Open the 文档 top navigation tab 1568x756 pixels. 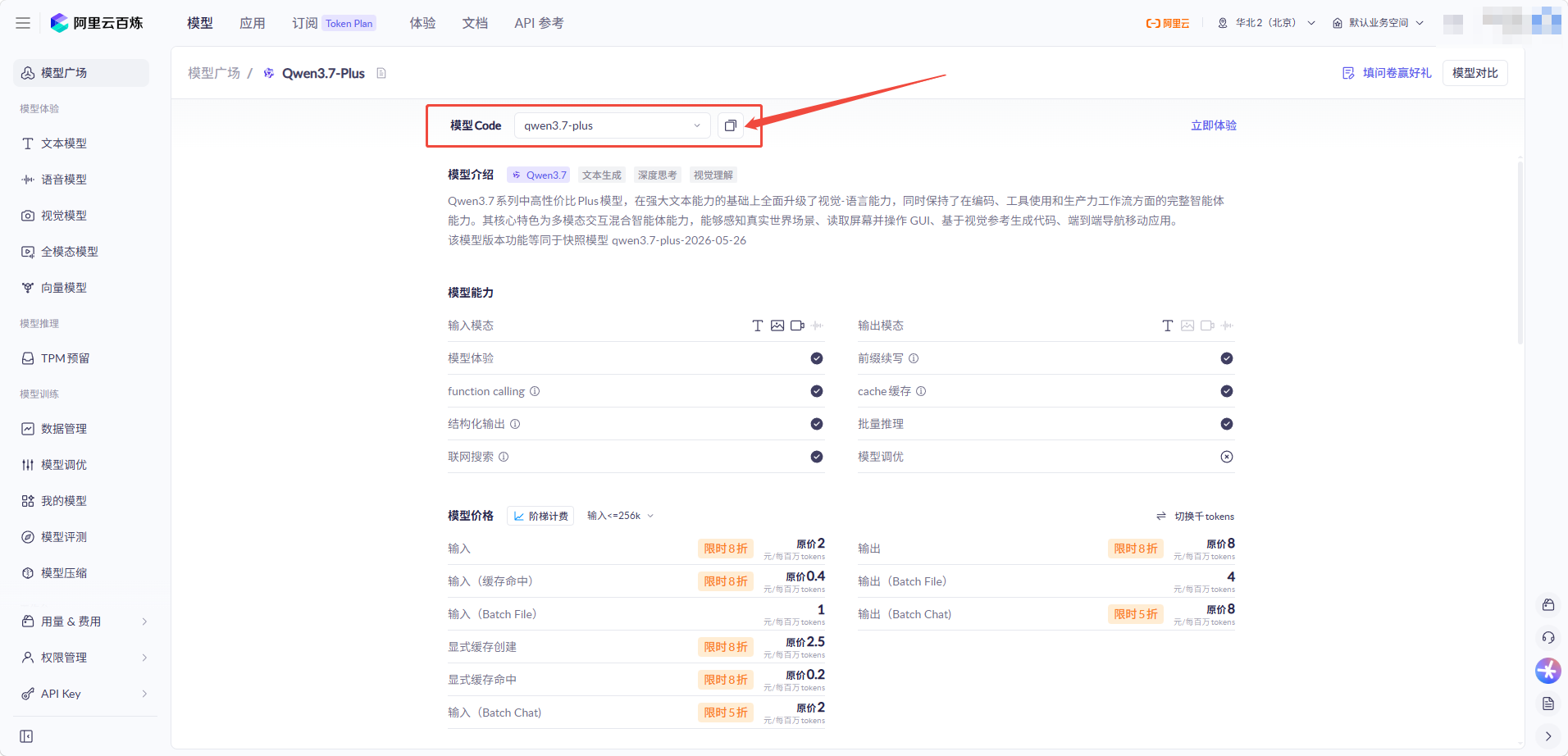pos(476,23)
